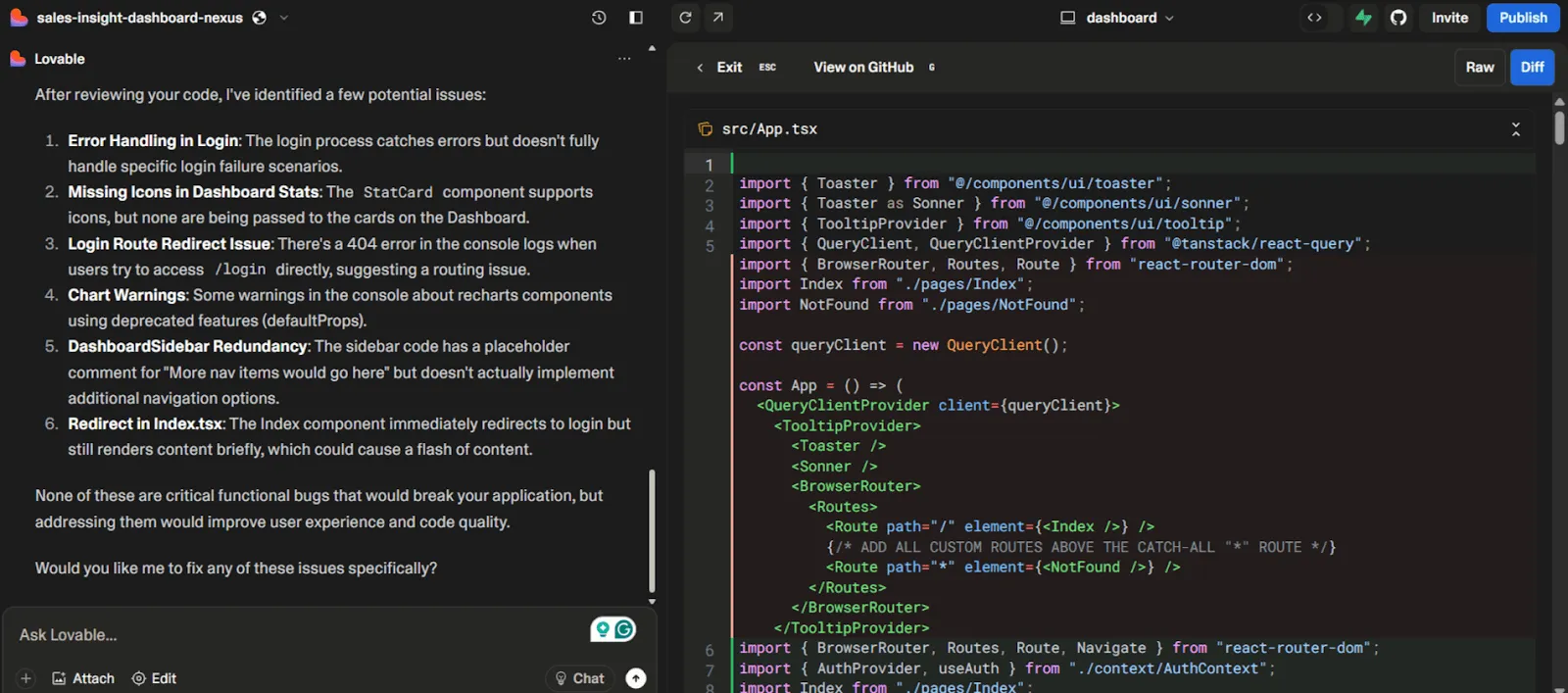This screenshot has height=693, width=1568.
Task: Focus the Ask Lovable input field
Action: [294, 635]
